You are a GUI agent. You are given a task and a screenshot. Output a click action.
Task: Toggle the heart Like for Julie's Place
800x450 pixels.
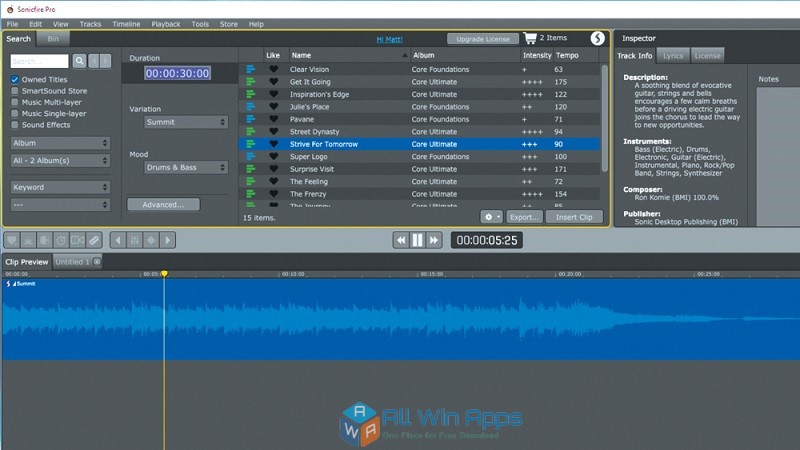pyautogui.click(x=274, y=107)
